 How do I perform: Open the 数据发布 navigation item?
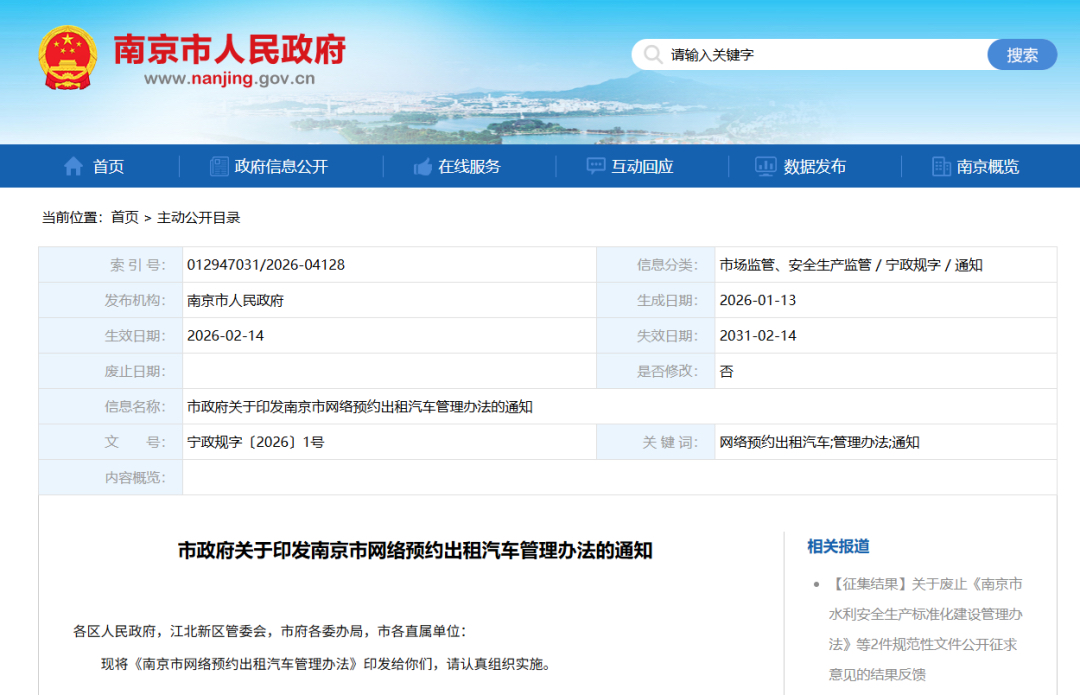[x=815, y=167]
